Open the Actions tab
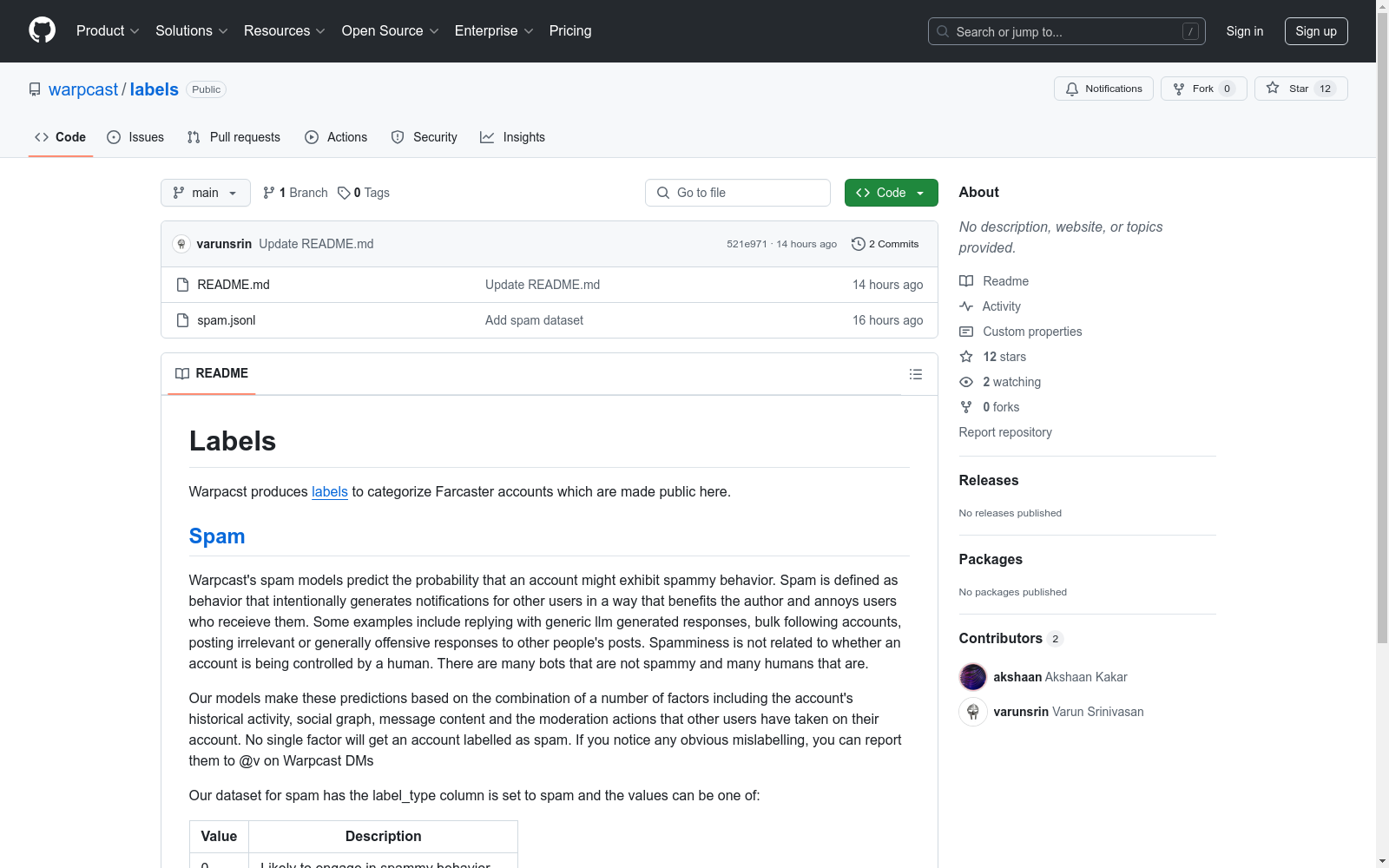The width and height of the screenshot is (1389, 868). (x=336, y=137)
